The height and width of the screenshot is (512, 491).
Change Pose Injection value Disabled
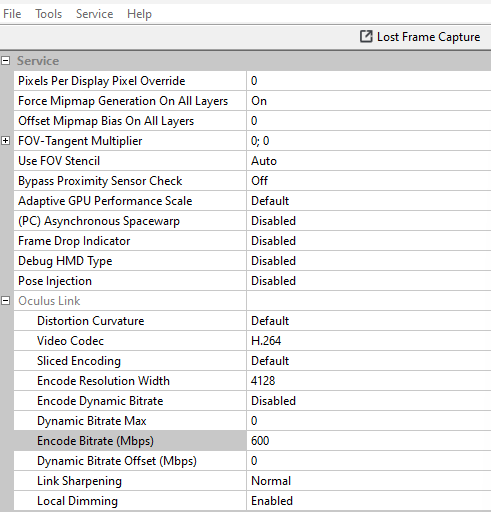369,281
